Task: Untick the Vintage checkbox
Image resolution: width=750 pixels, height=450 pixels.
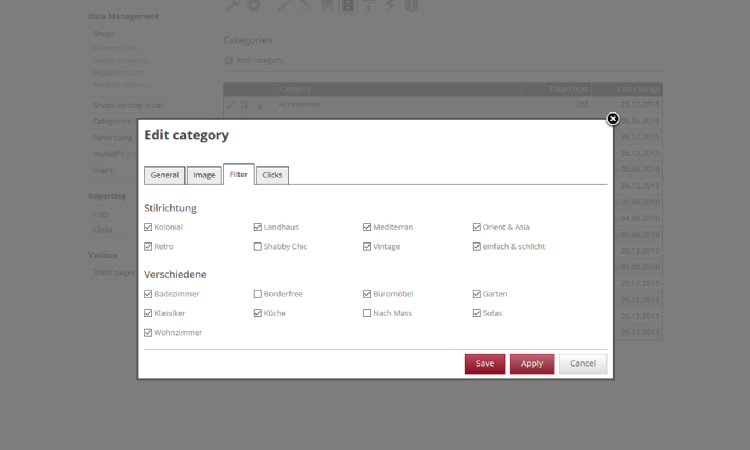Action: click(x=367, y=246)
